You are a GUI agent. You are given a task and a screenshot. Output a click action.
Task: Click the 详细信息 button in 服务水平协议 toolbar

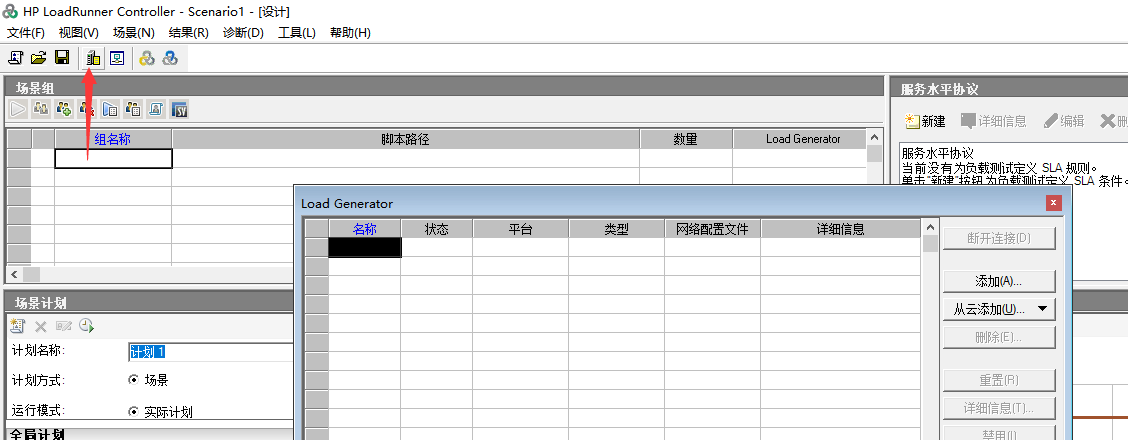pos(994,121)
